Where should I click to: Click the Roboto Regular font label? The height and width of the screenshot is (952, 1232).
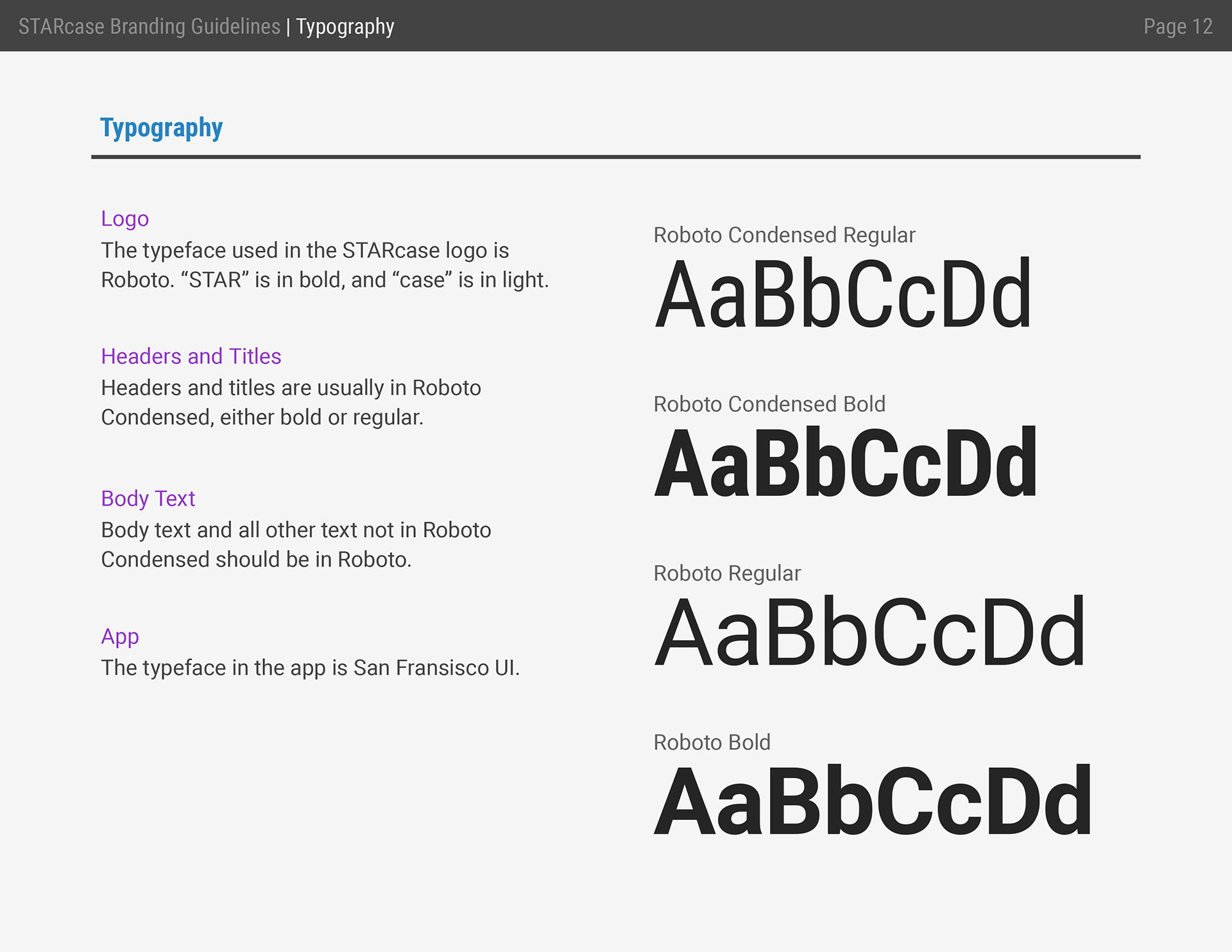tap(726, 573)
